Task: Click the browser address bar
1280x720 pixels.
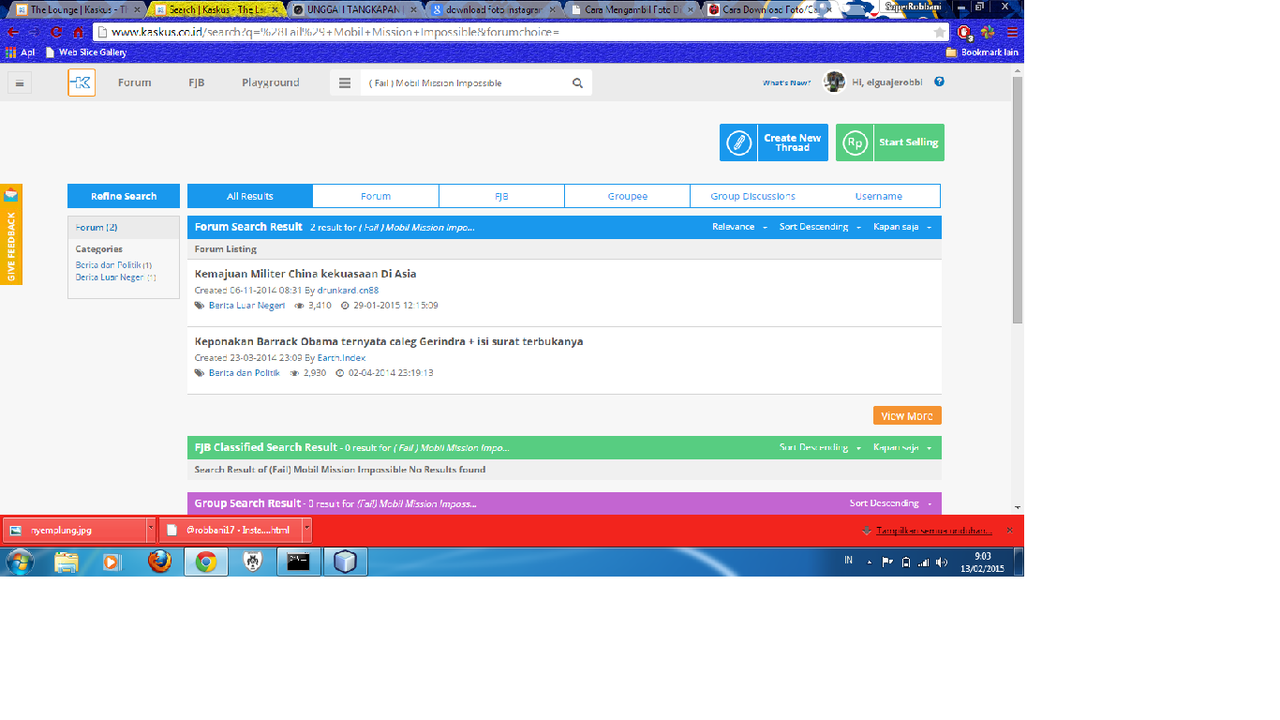Action: point(520,32)
